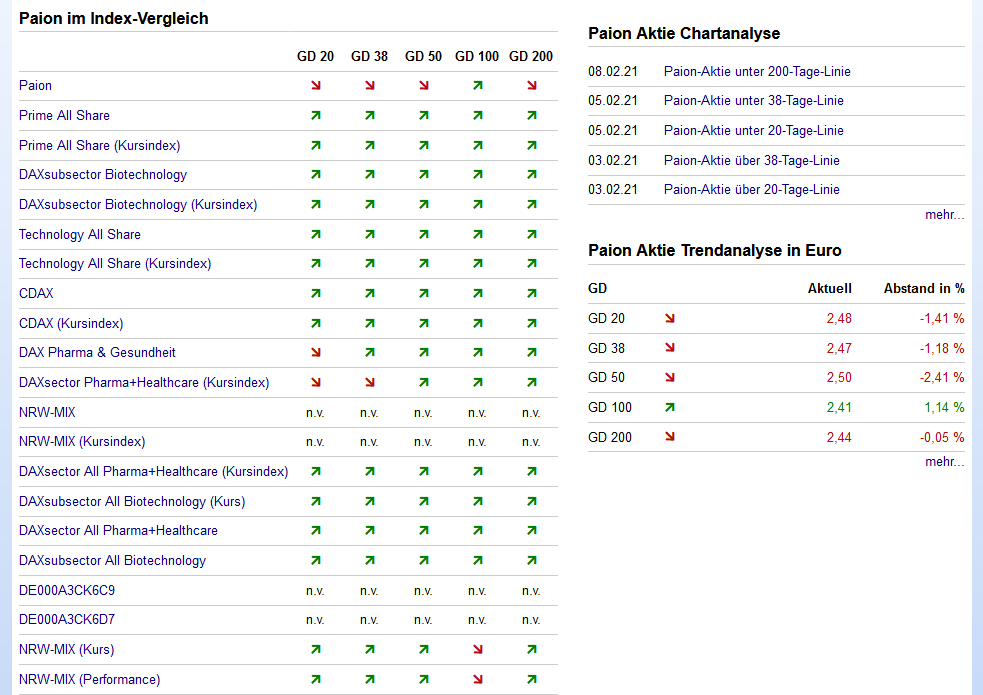Open DAXsubsector Biotechnology link

103,175
